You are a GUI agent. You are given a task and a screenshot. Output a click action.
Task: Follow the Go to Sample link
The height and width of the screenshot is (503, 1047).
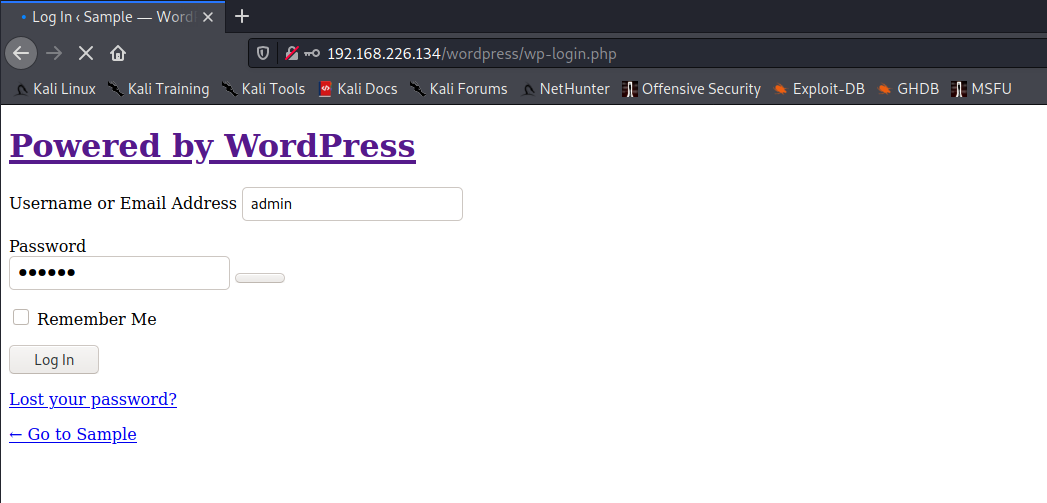[x=73, y=434]
